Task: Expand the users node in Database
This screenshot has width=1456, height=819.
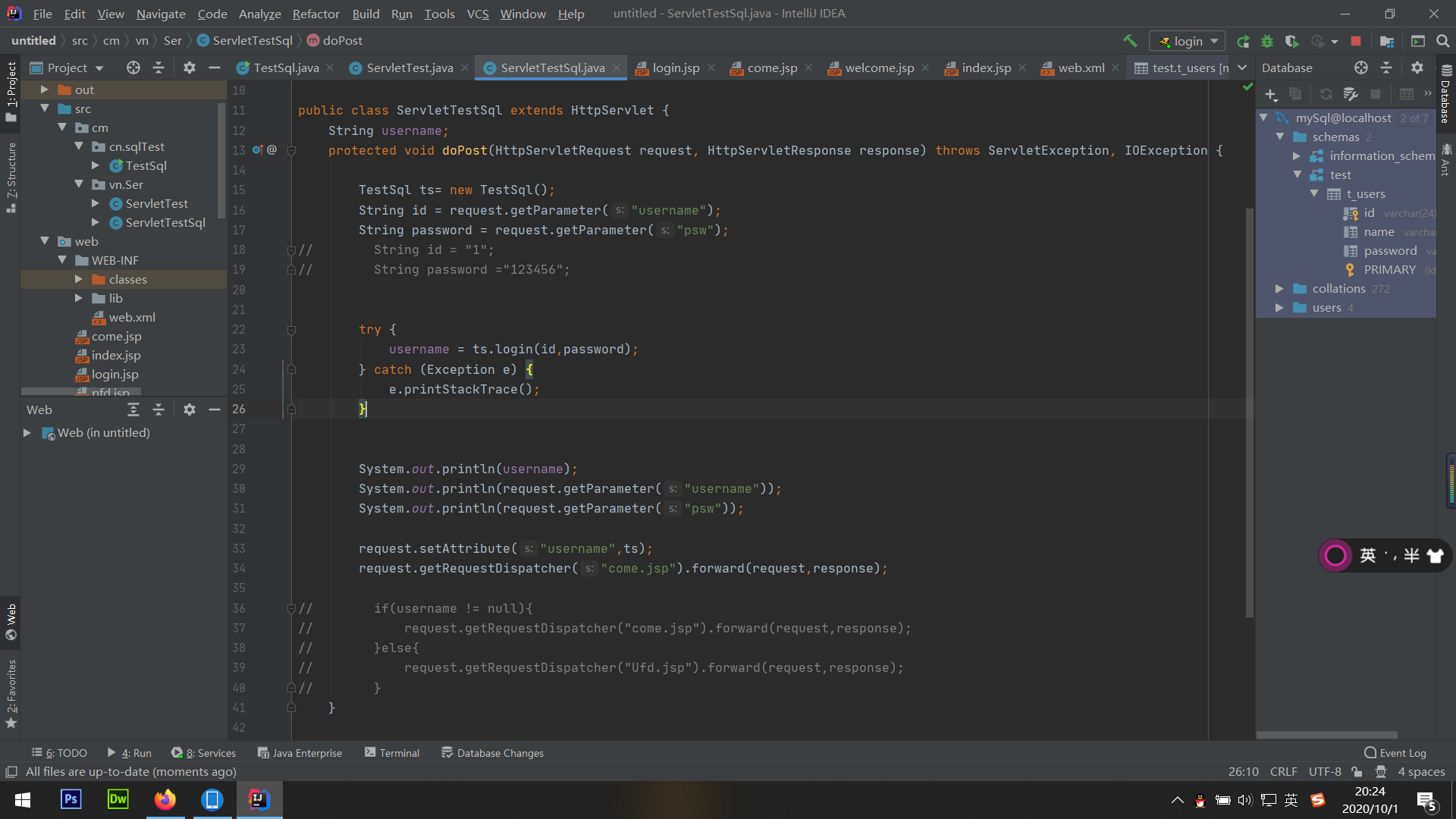Action: 1279,308
